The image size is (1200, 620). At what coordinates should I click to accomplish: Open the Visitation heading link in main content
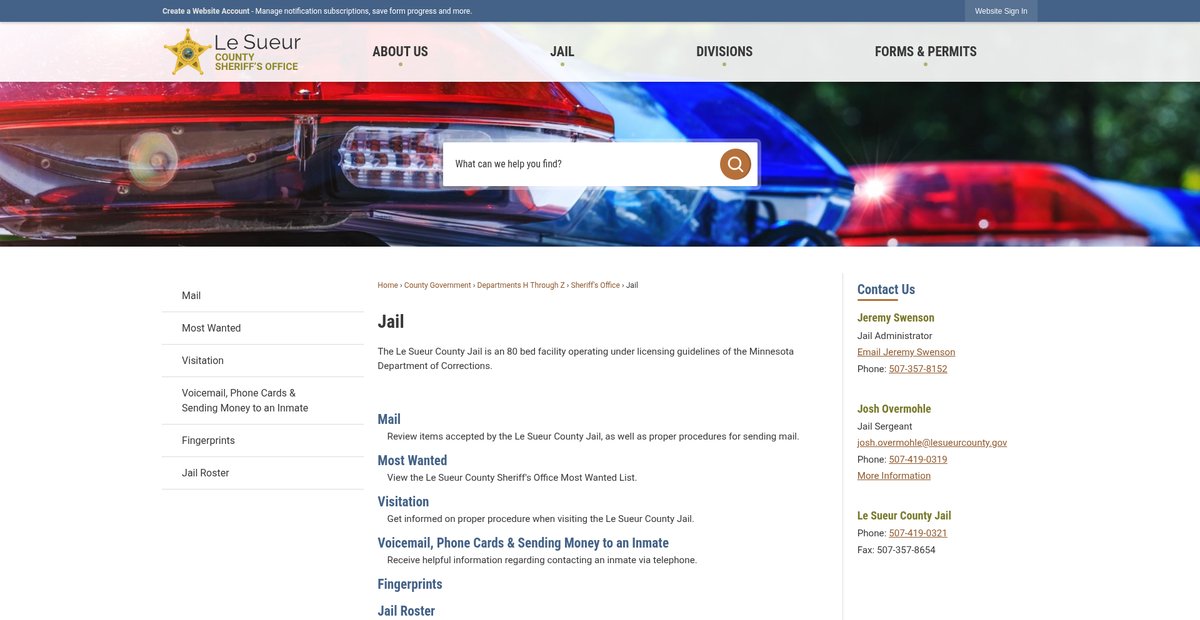pyautogui.click(x=403, y=502)
